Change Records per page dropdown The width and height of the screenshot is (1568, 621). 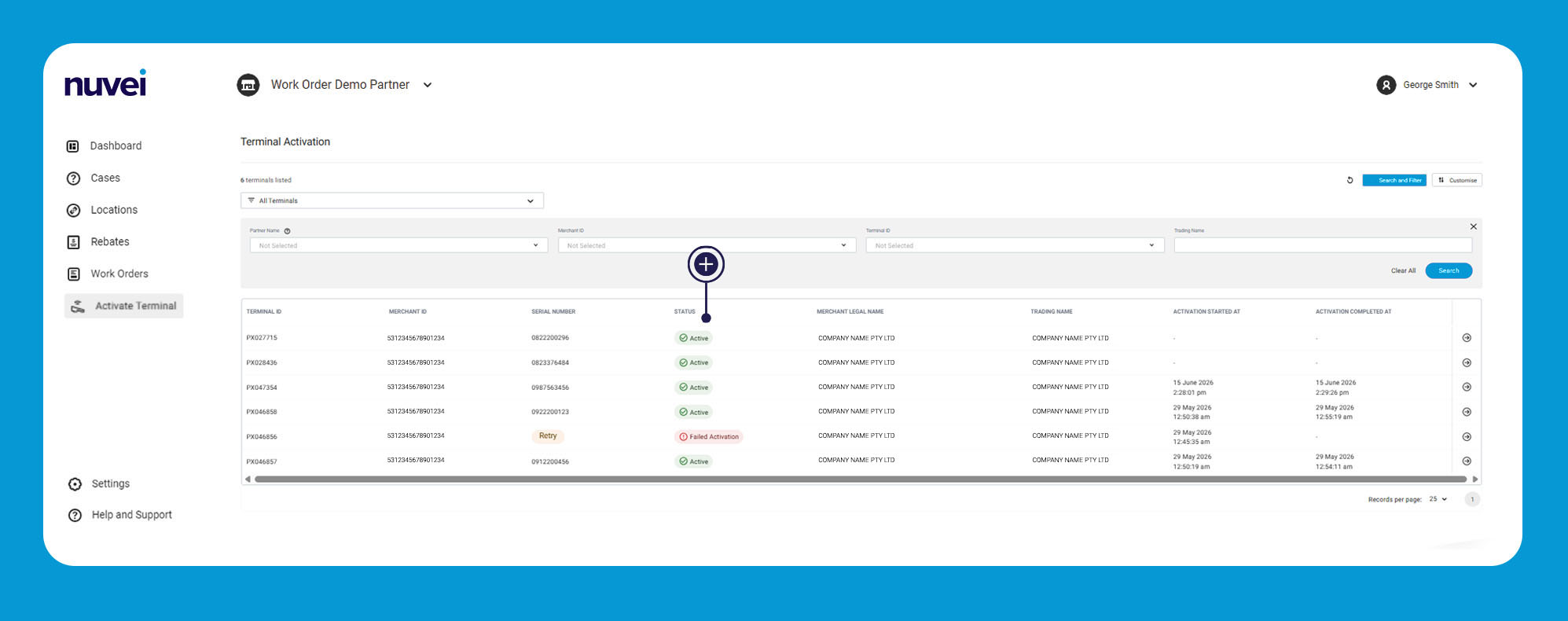tap(1438, 499)
